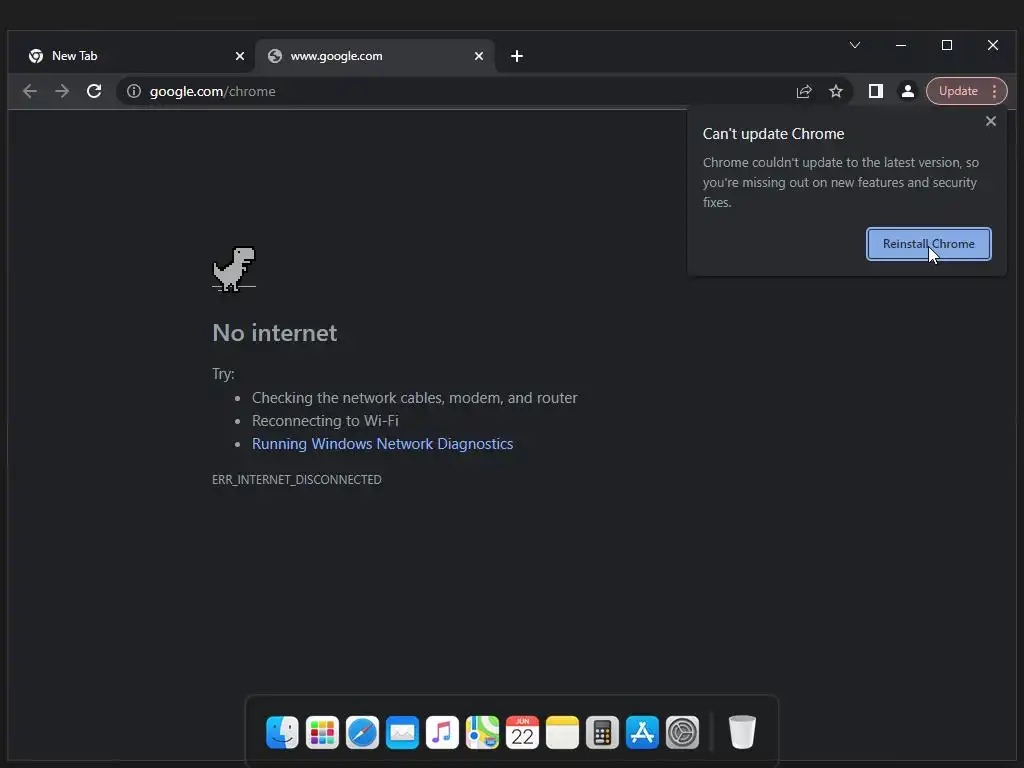Image resolution: width=1024 pixels, height=768 pixels.
Task: Click Reinstall Chrome button
Action: pyautogui.click(x=929, y=244)
